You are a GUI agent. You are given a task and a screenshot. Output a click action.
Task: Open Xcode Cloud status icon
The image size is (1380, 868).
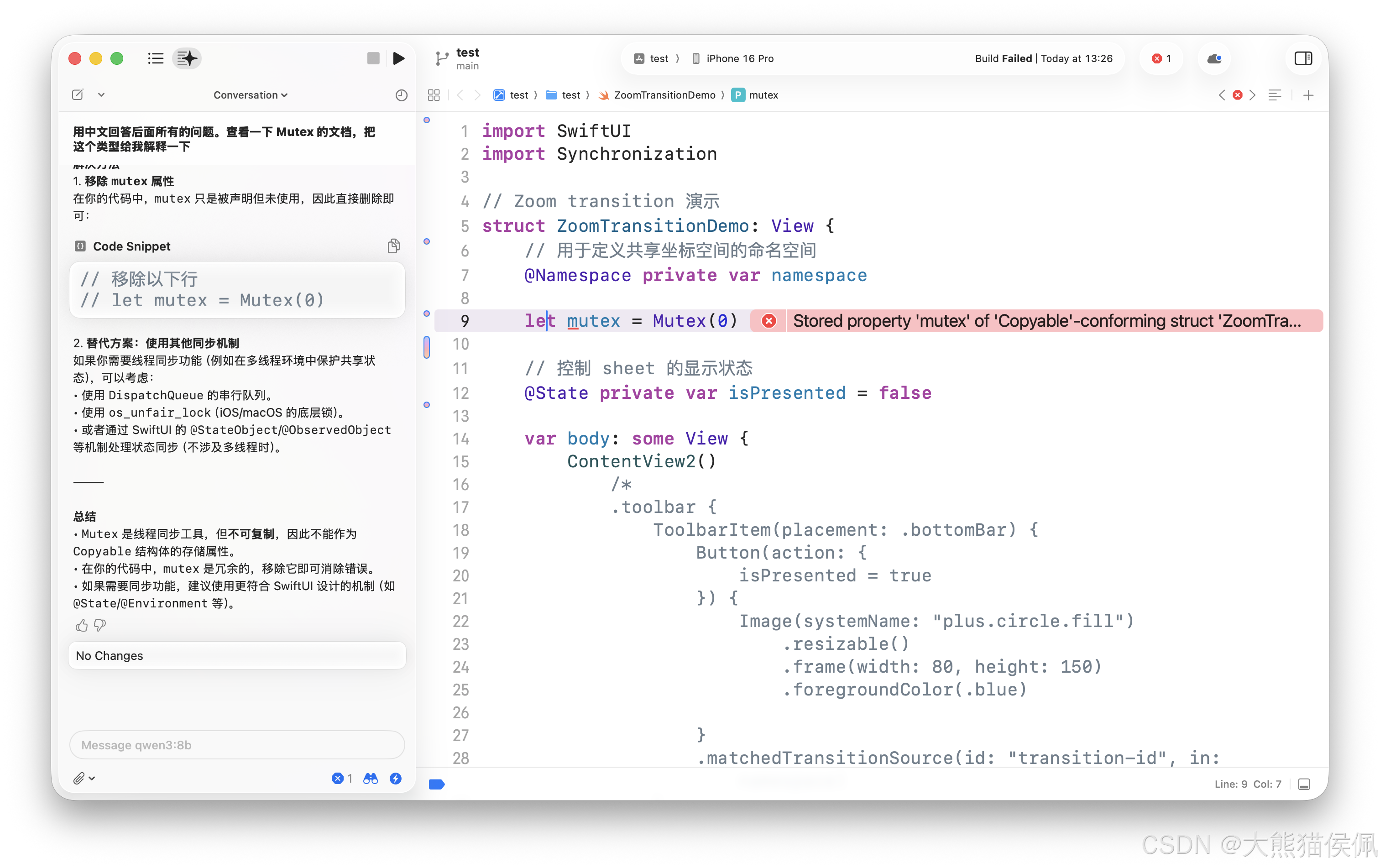[1214, 58]
